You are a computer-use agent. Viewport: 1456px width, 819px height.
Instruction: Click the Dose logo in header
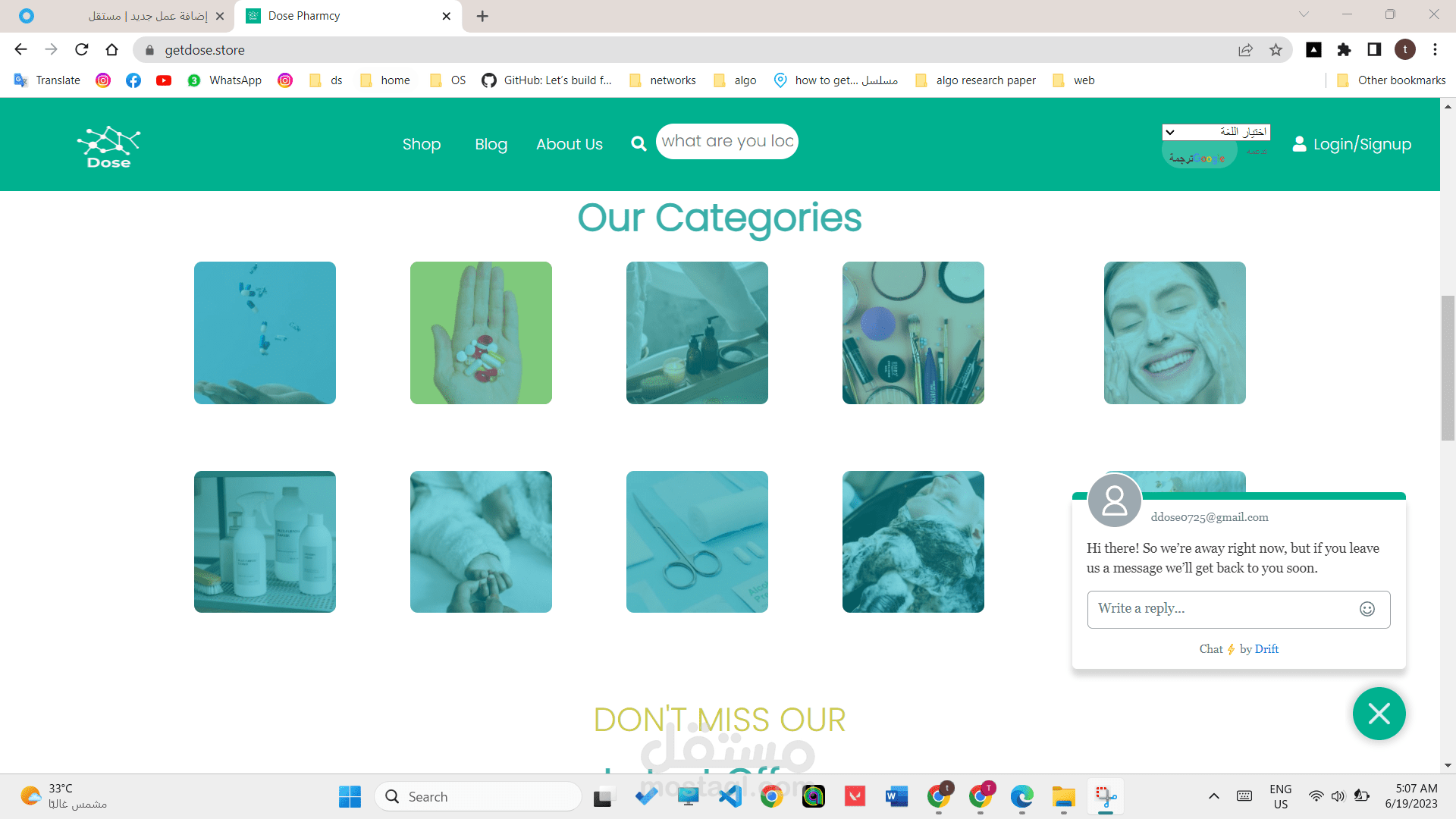click(108, 146)
